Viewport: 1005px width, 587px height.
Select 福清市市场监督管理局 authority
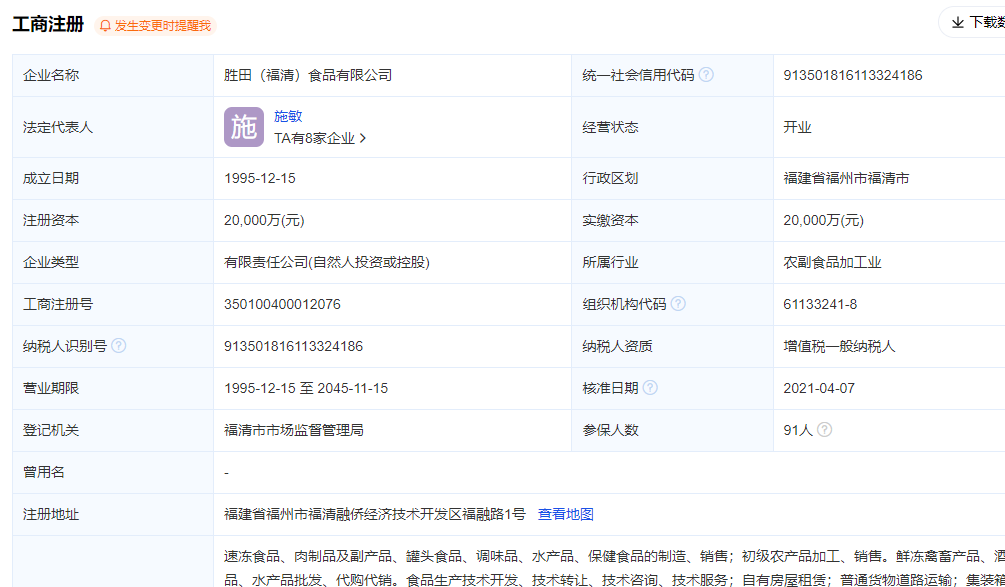click(294, 430)
